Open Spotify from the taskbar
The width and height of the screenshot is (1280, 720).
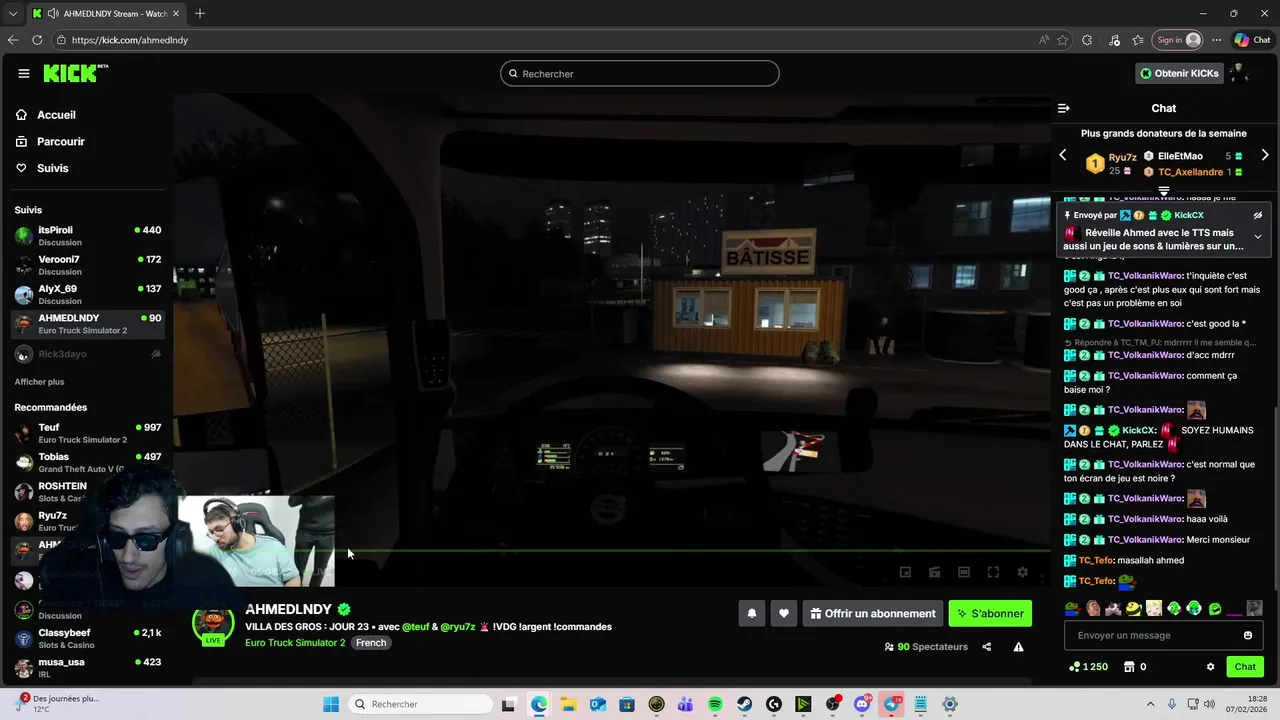[715, 705]
